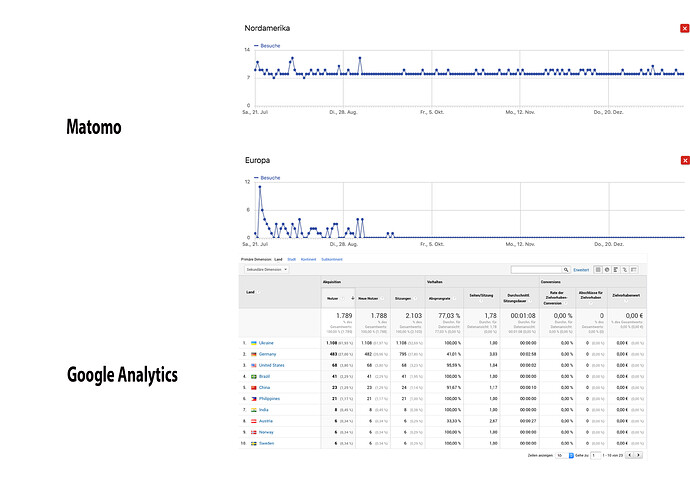The height and width of the screenshot is (487, 690).
Task: Open the Austria country link
Action: click(265, 421)
